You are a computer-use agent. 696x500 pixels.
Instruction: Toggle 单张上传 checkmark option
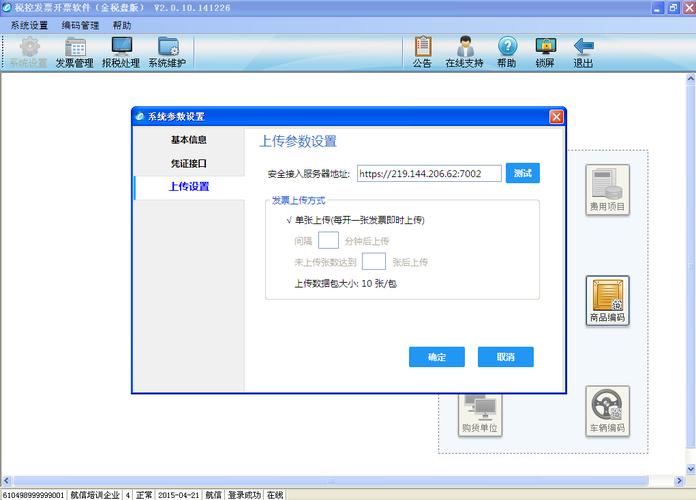click(356, 220)
